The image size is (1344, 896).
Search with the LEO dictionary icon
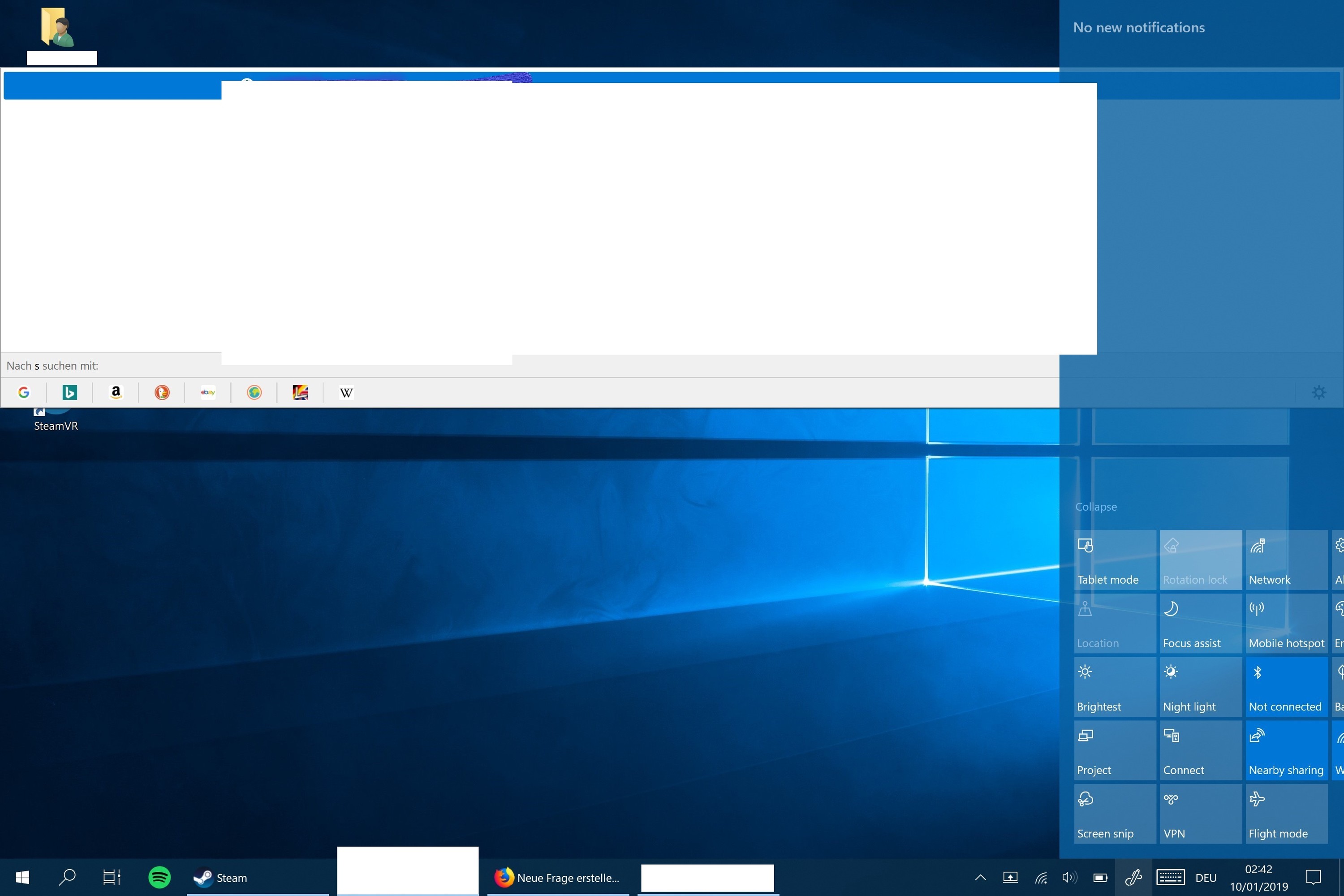point(301,392)
